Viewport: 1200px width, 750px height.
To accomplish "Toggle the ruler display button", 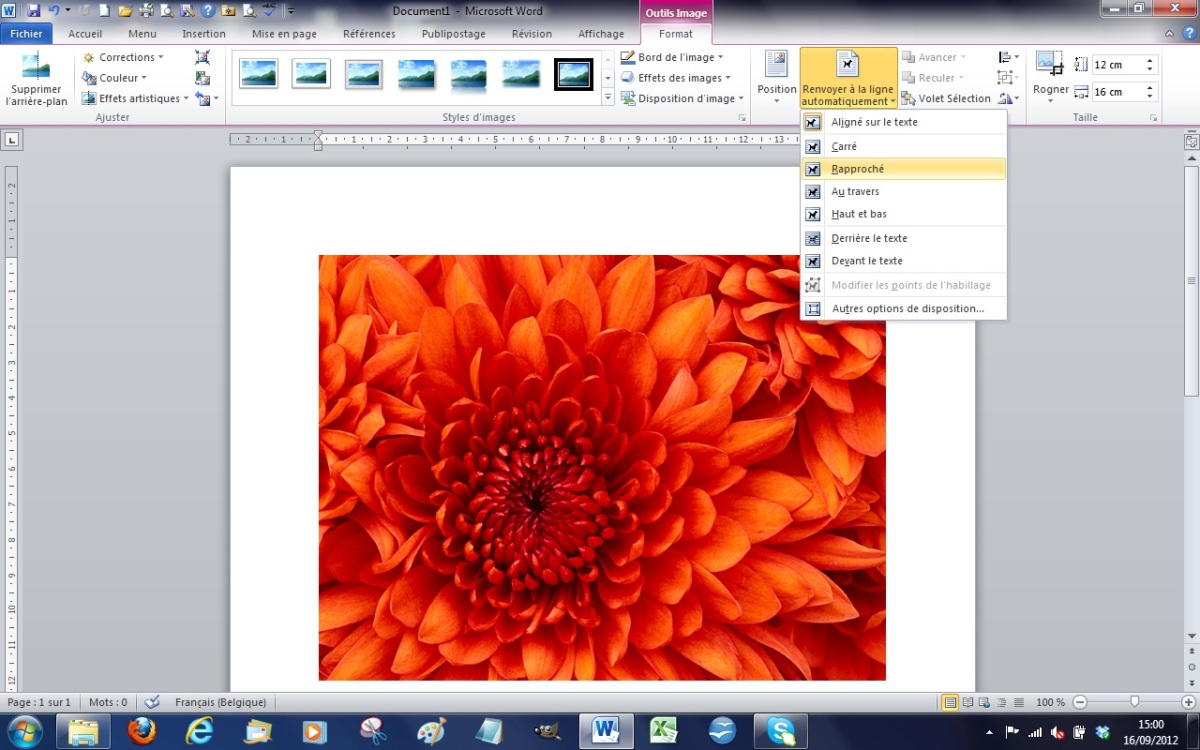I will click(x=1191, y=142).
